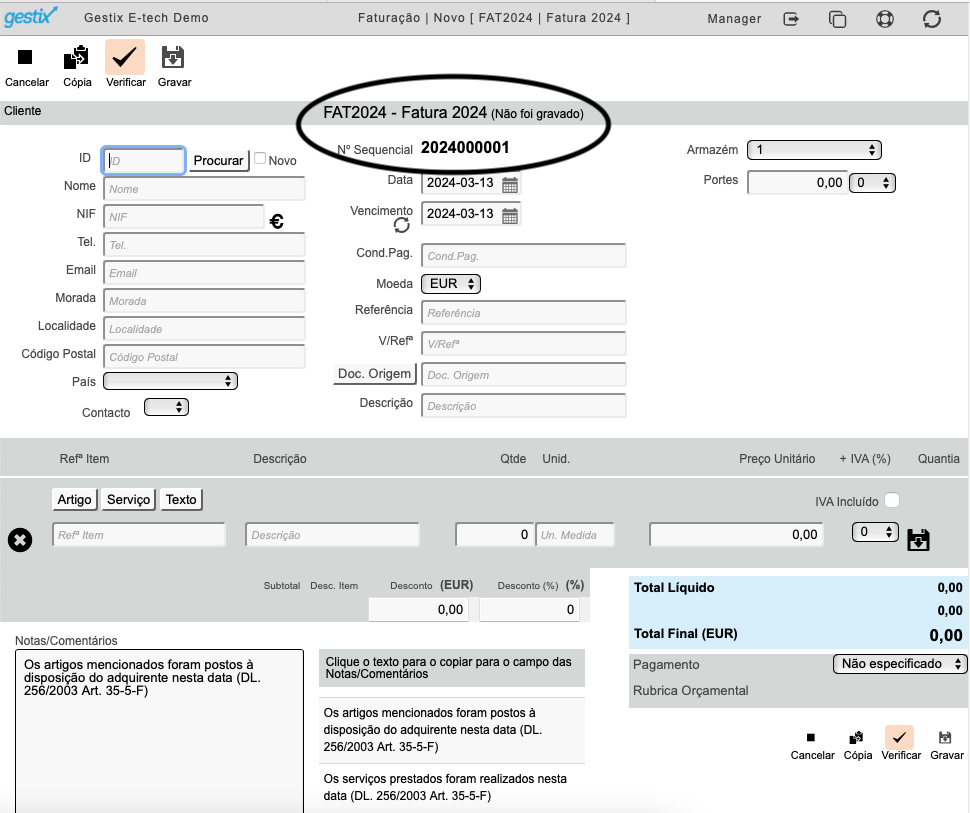Click the Procurar button
The image size is (970, 813).
click(x=218, y=161)
